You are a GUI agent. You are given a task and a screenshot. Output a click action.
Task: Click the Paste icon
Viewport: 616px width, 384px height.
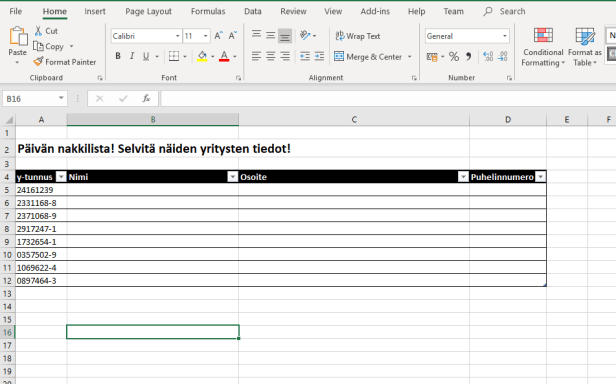coord(18,36)
